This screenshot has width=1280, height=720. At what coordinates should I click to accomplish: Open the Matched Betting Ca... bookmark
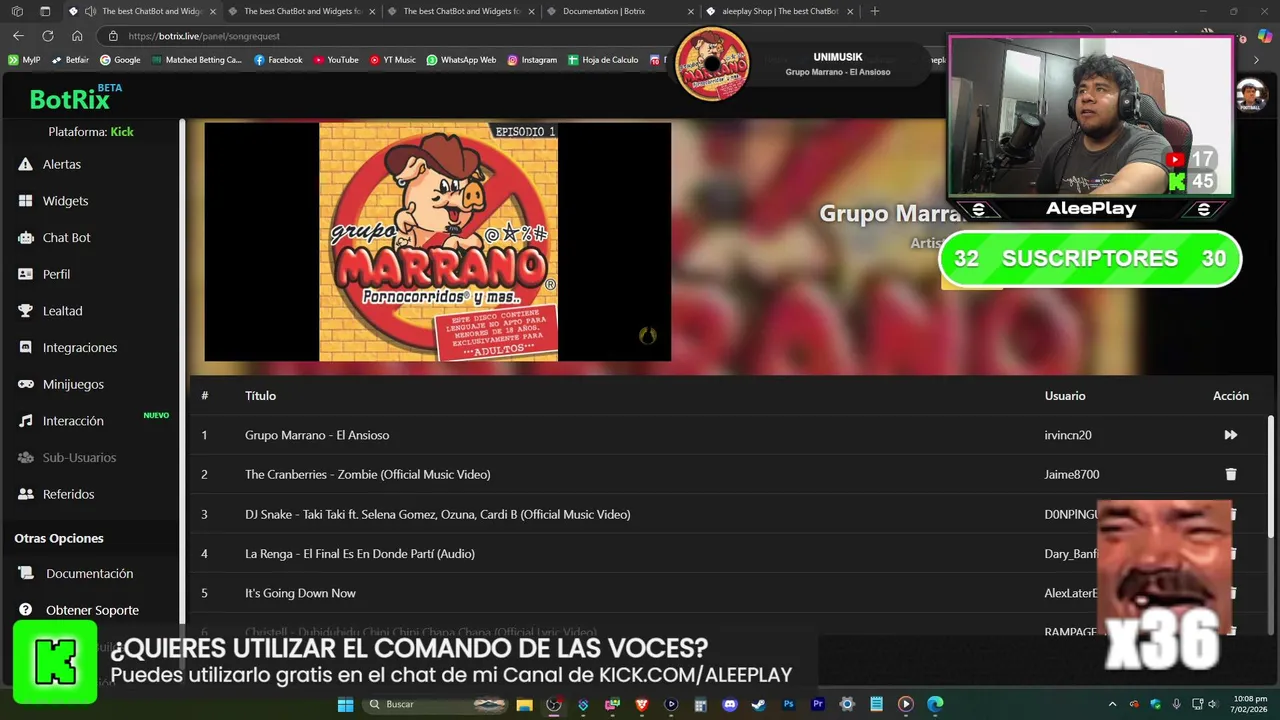(197, 60)
